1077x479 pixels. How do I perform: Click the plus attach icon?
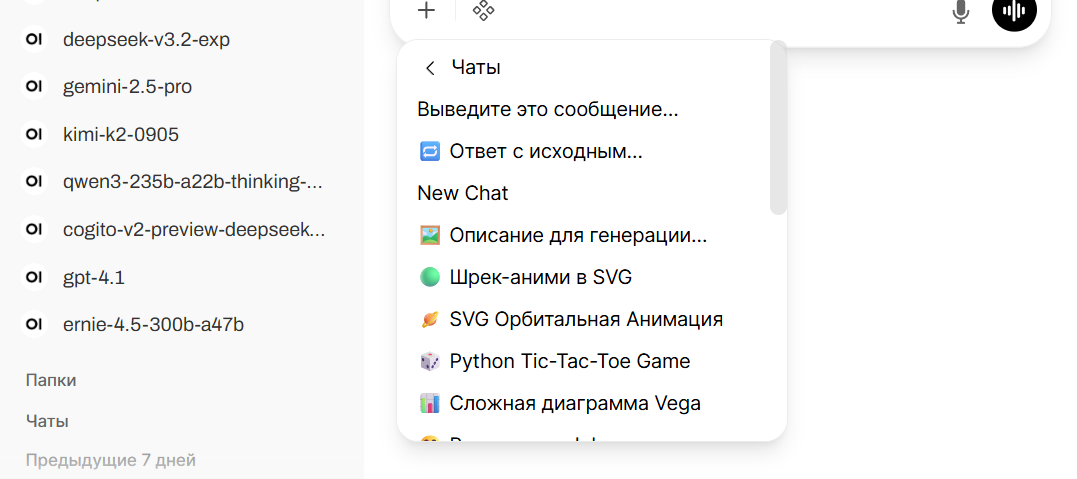(x=427, y=10)
